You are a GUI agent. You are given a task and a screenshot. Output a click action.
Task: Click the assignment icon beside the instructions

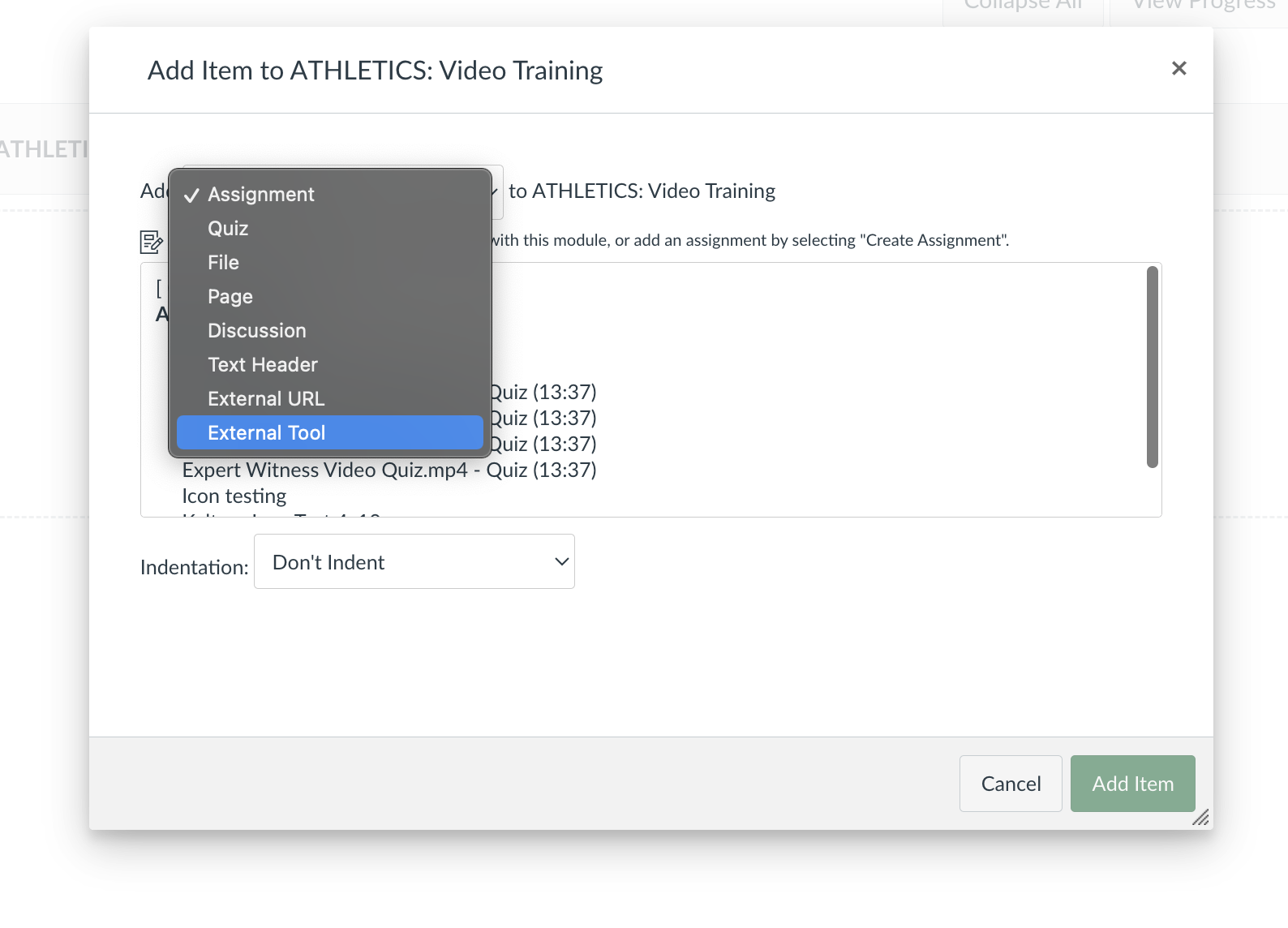coord(152,242)
